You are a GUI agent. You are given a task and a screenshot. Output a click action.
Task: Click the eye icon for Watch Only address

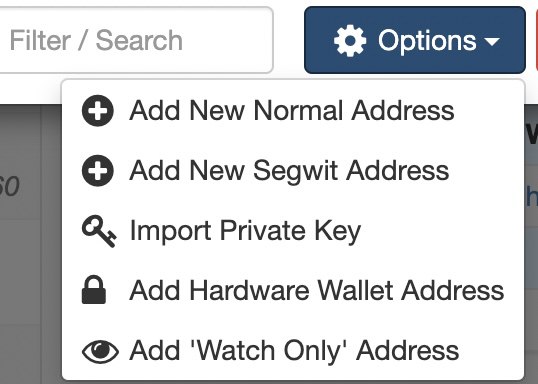100,351
